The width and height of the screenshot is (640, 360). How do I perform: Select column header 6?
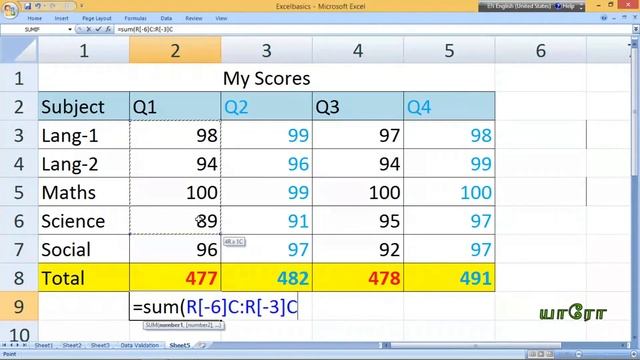(541, 51)
